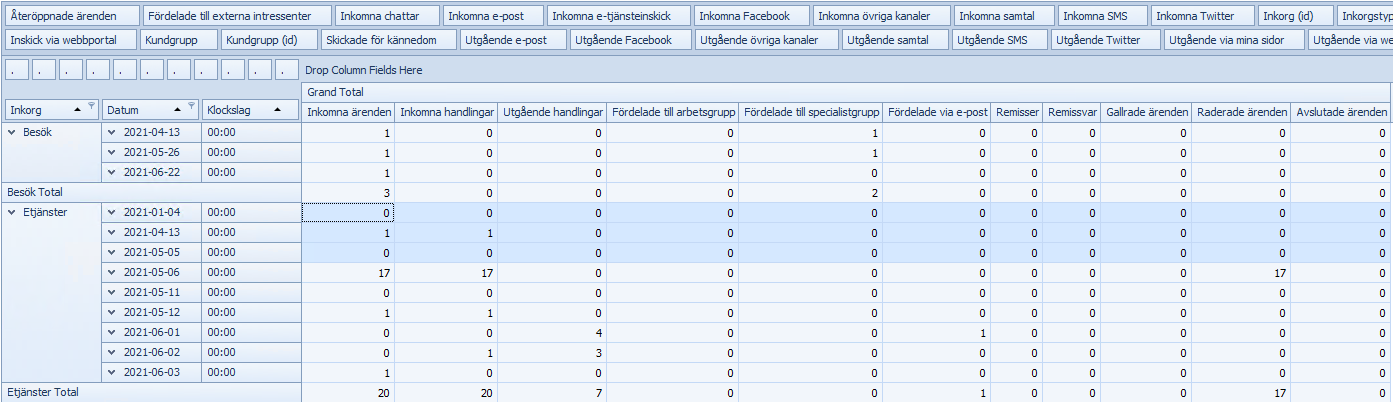Click the Klockslag row field header
The width and height of the screenshot is (1393, 402).
[x=251, y=110]
